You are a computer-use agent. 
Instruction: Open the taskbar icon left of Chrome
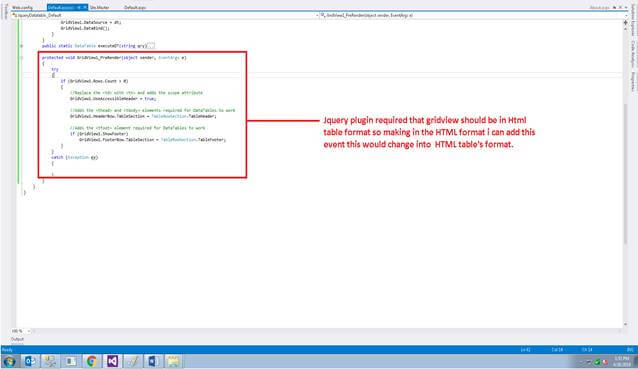tap(71, 361)
